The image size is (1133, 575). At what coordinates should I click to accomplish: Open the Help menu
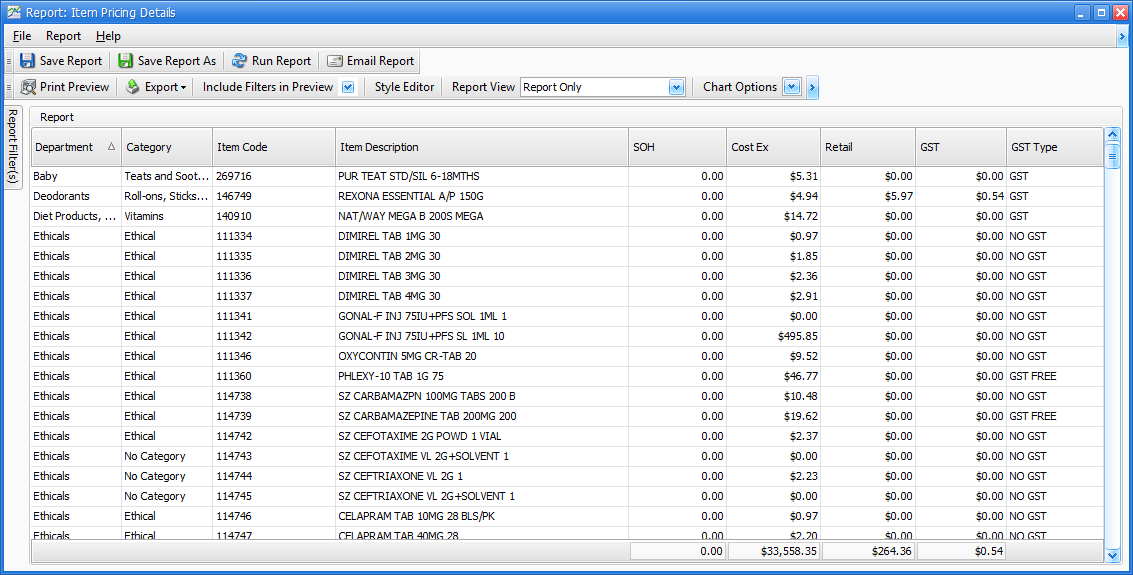pyautogui.click(x=108, y=36)
